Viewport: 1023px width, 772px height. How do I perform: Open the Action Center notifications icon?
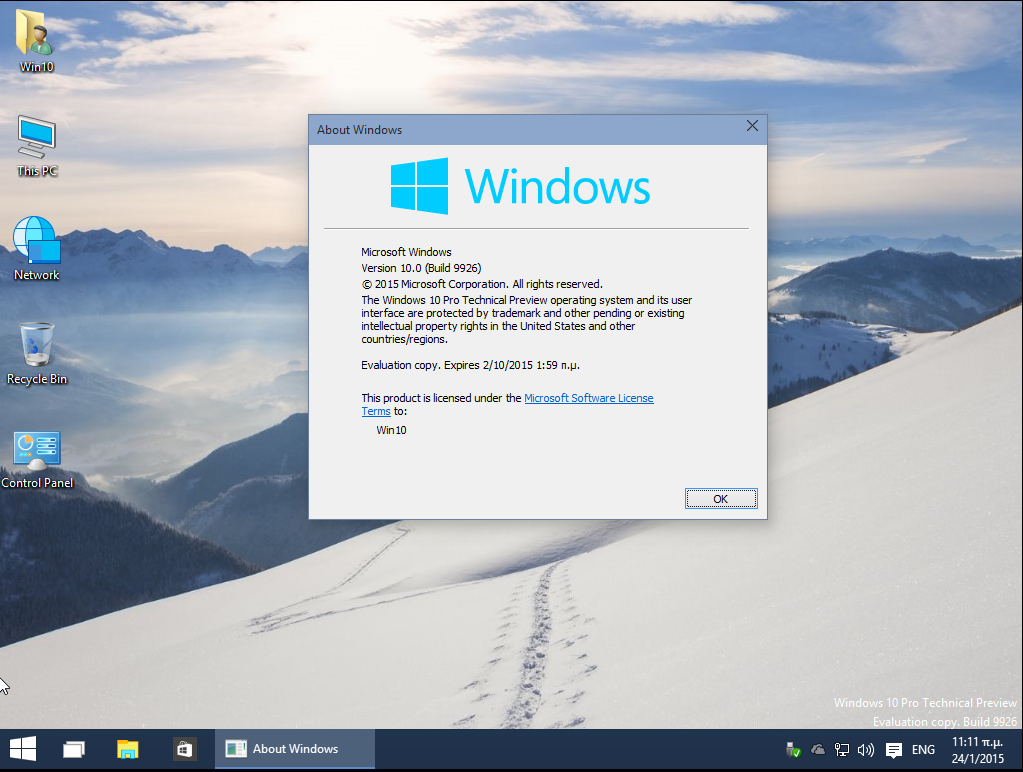click(894, 750)
